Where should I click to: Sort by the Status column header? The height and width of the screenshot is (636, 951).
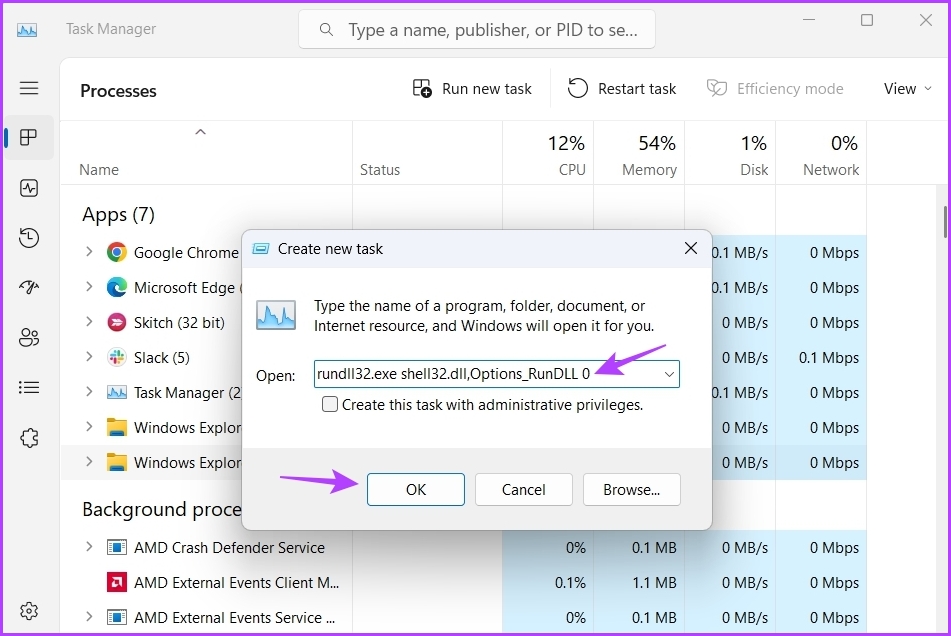pos(428,153)
